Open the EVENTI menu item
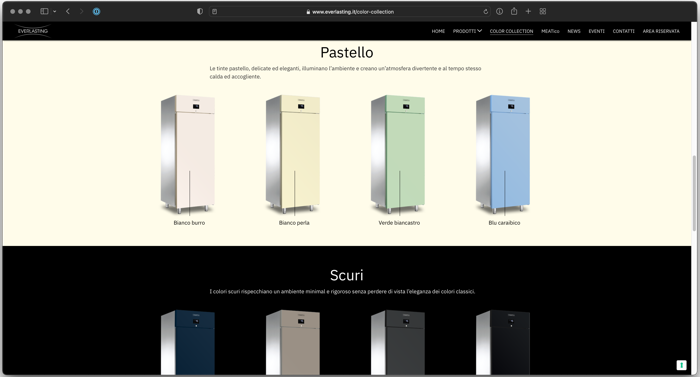Screen dimensions: 700x377 click(596, 31)
